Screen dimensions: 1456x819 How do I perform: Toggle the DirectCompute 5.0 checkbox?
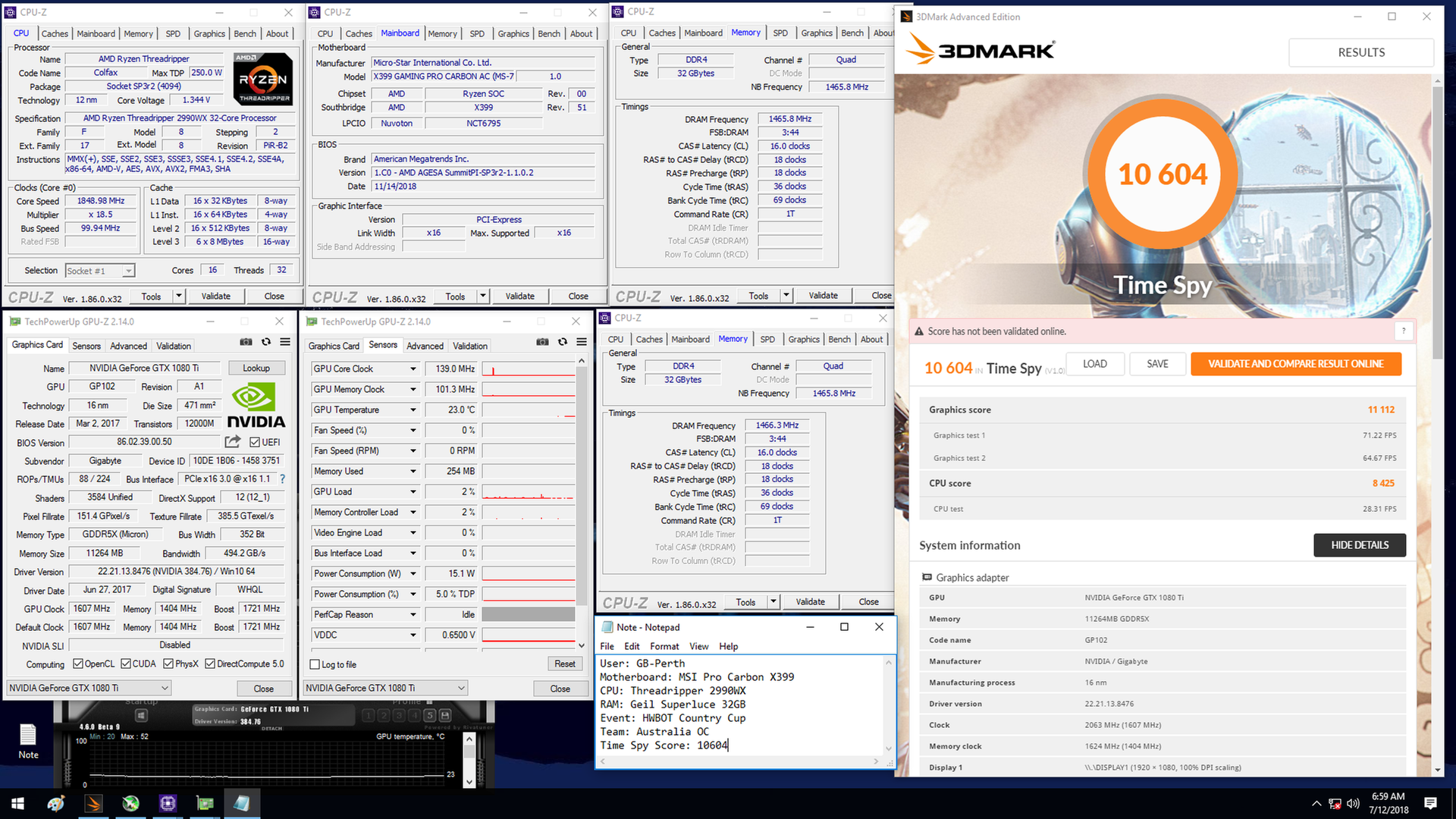tap(210, 664)
